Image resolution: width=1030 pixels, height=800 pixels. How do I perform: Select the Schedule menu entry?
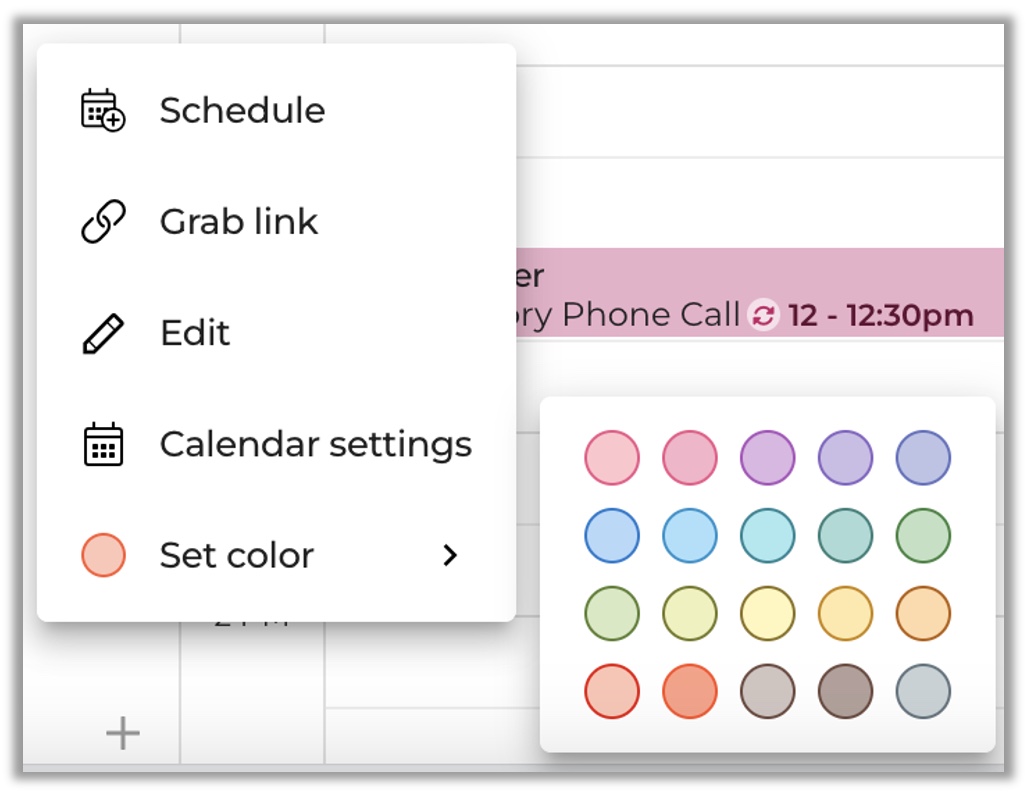[x=242, y=110]
